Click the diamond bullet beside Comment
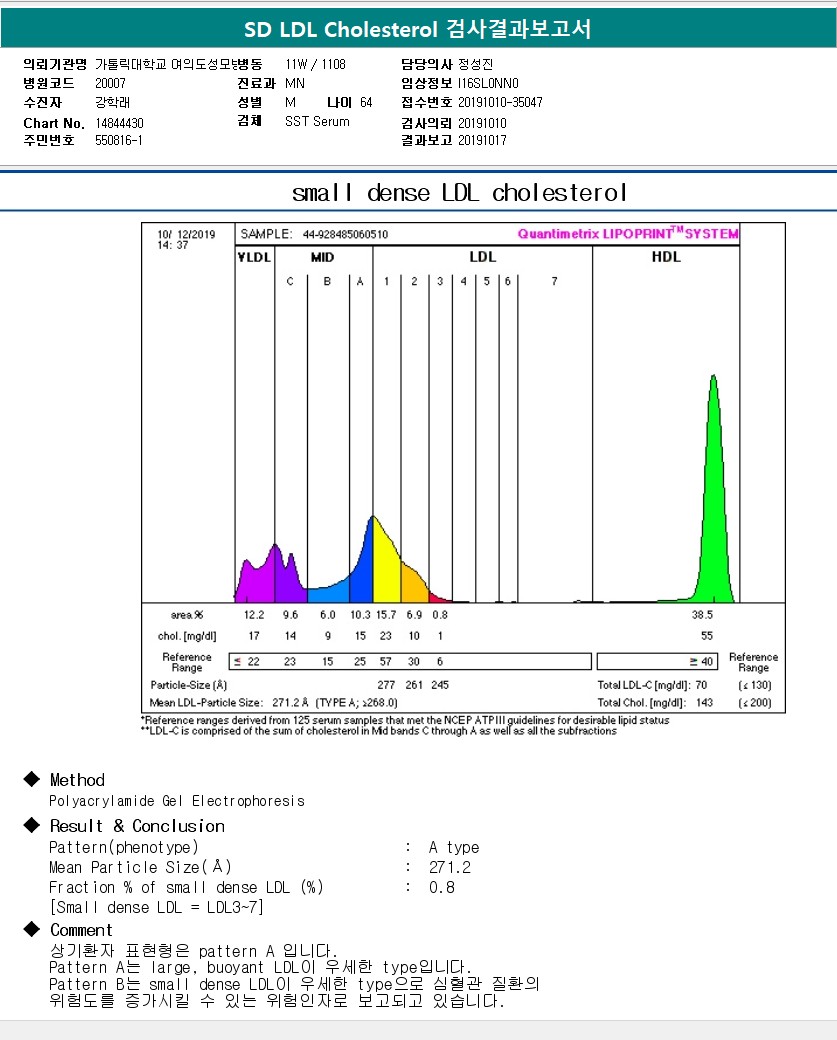 (x=31, y=930)
